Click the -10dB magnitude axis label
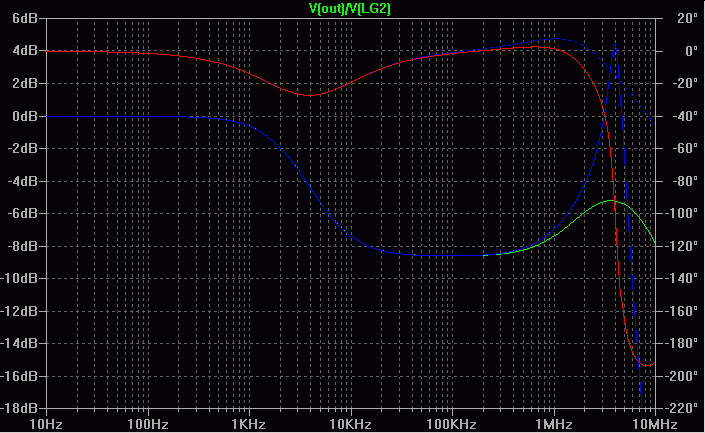The image size is (705, 433). pos(19,278)
